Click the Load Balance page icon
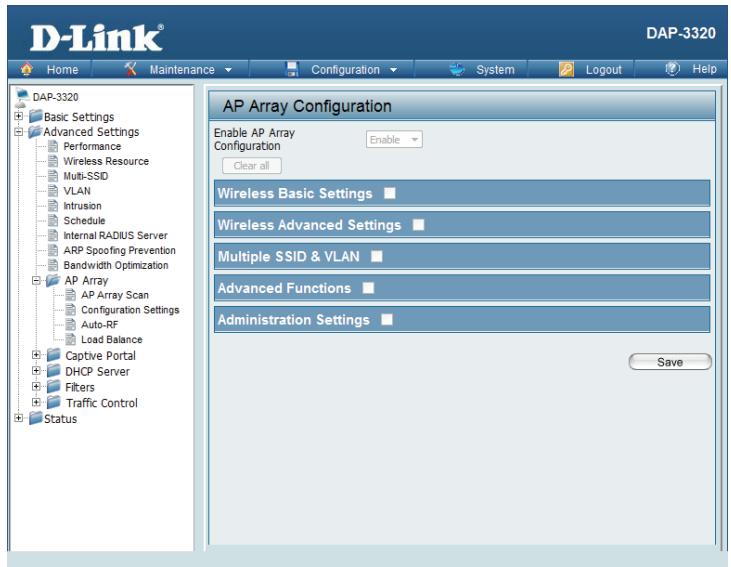 (x=70, y=339)
